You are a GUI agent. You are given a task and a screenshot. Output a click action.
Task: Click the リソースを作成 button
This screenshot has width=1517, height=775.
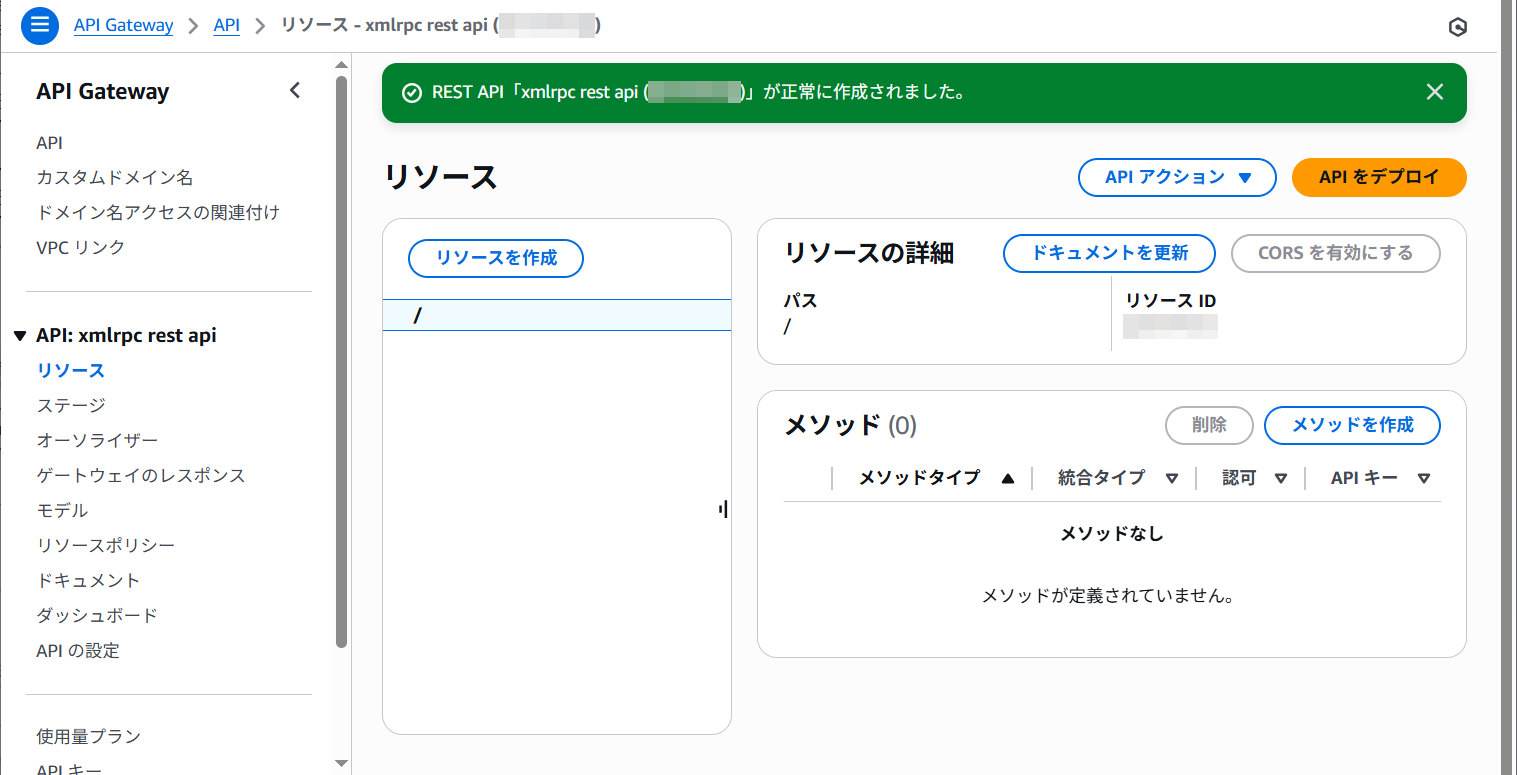[496, 258]
